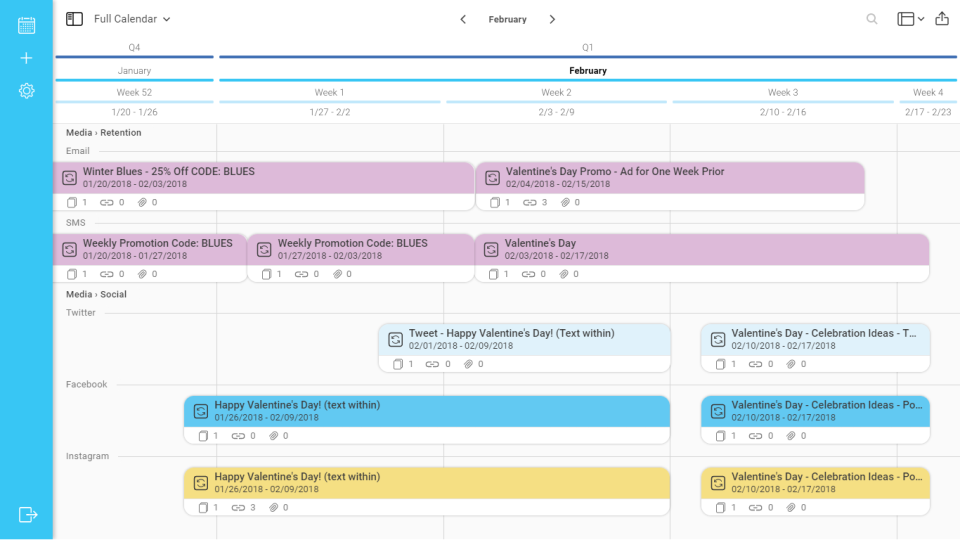The width and height of the screenshot is (960, 540).
Task: Click sync icon on Winter Blues card
Action: pos(69,178)
